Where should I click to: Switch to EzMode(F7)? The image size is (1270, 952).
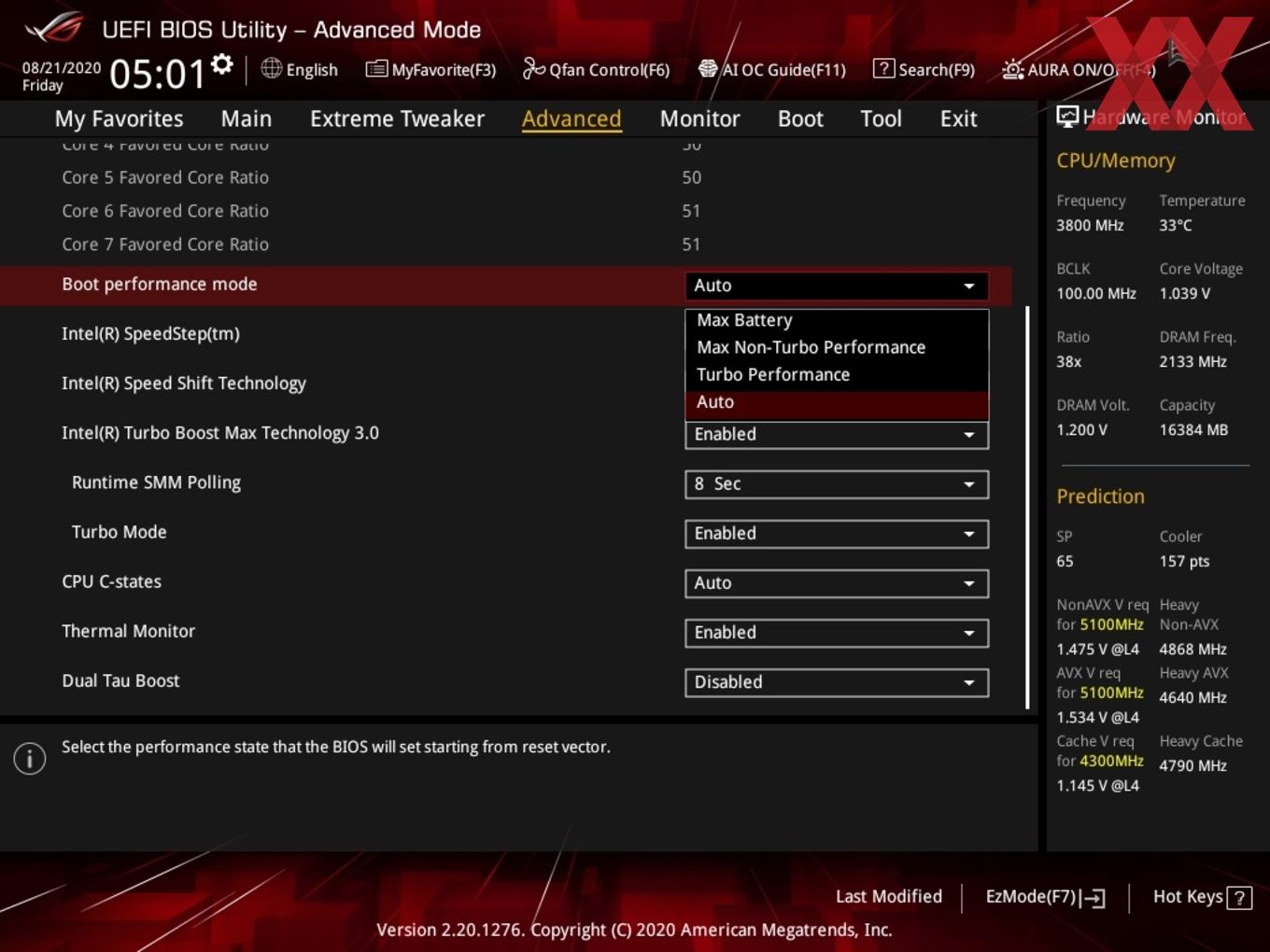coord(1045,897)
